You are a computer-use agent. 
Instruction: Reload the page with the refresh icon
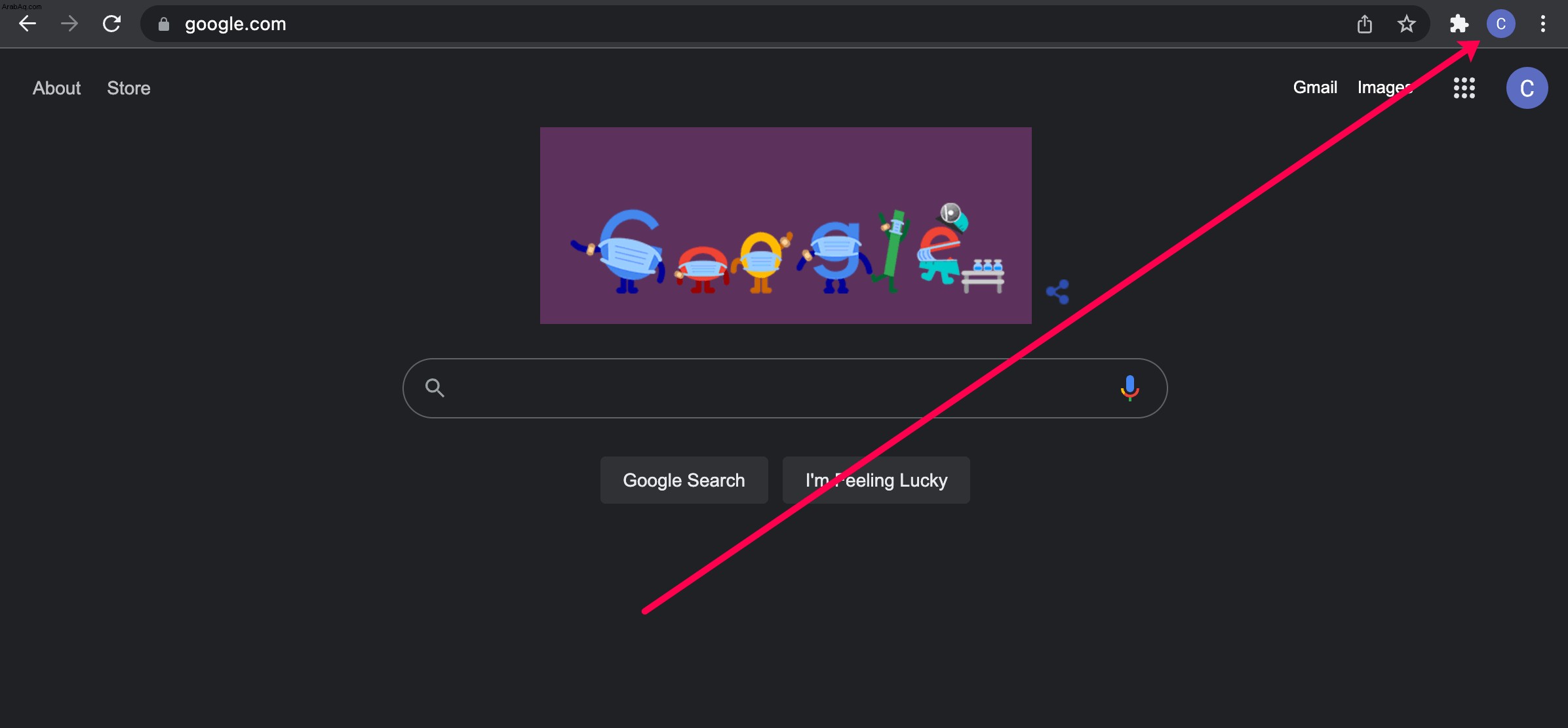pos(112,24)
